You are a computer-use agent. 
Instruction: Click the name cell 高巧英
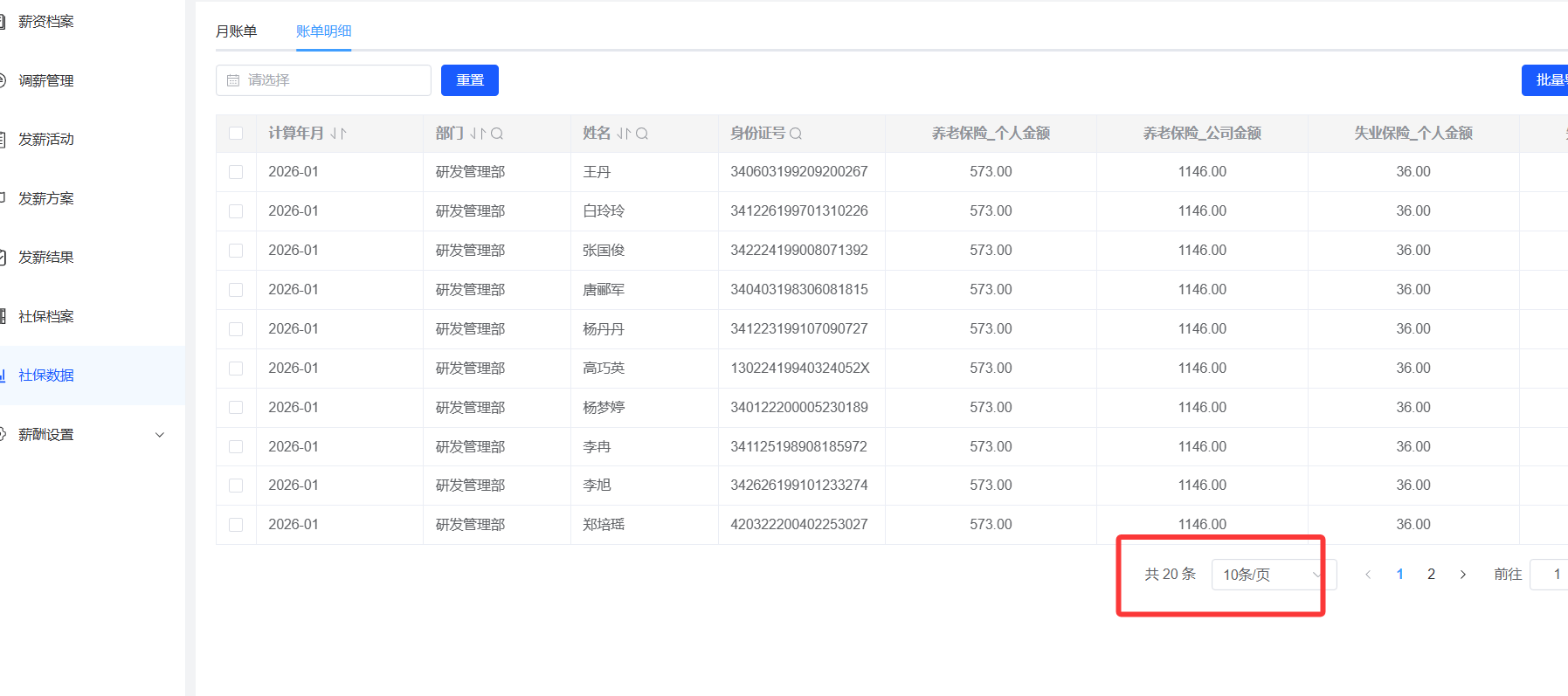(604, 369)
